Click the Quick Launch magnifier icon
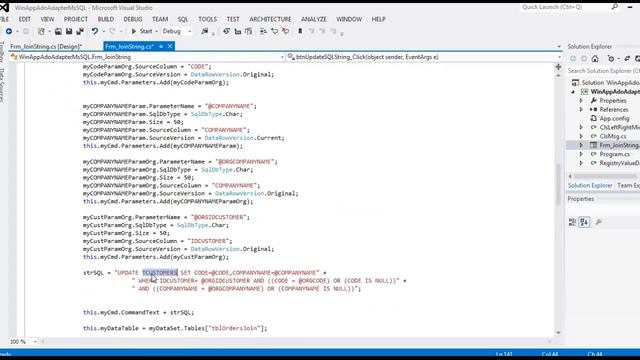This screenshot has height=360, width=640. coord(615,7)
